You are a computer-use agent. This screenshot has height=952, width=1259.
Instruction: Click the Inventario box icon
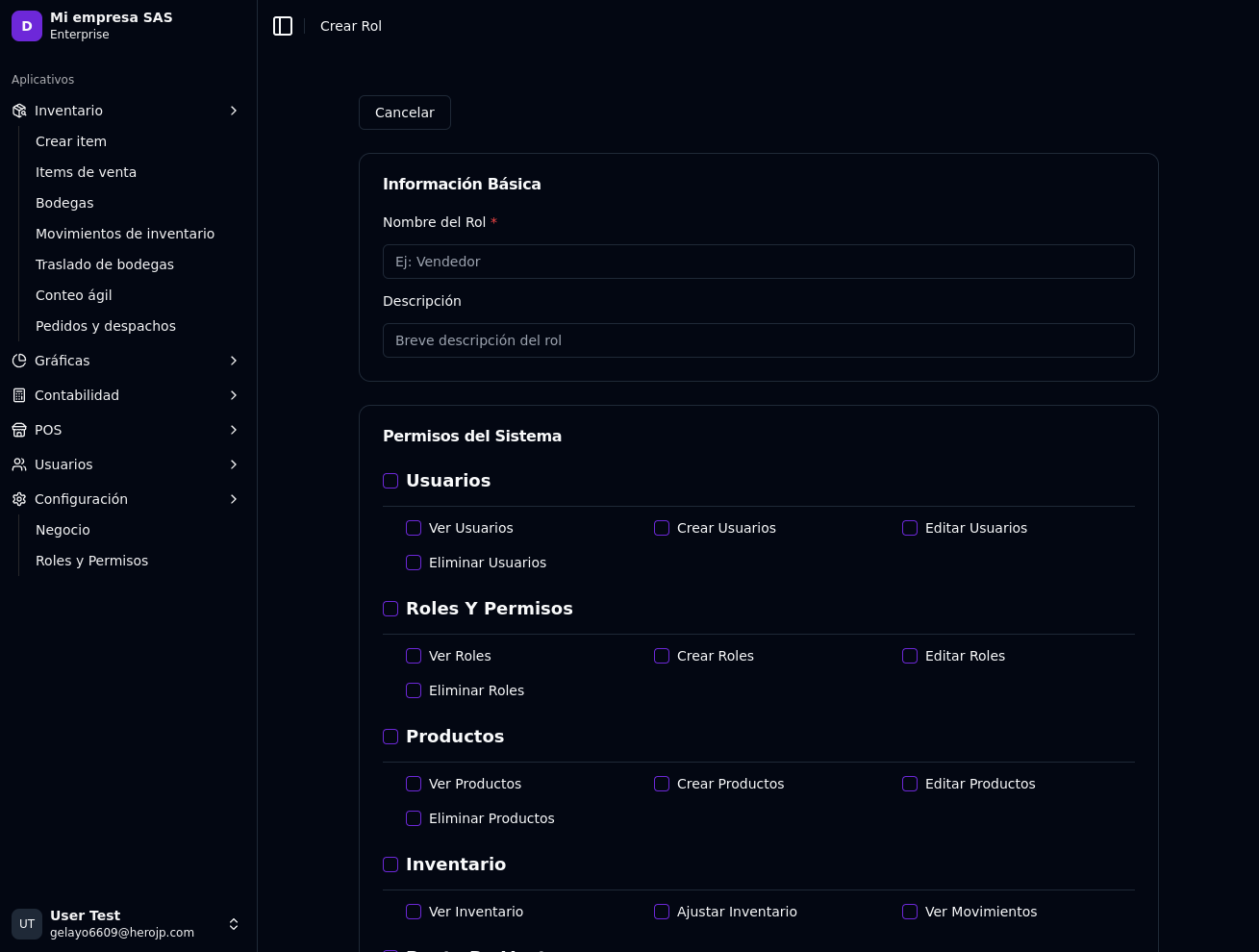(19, 111)
